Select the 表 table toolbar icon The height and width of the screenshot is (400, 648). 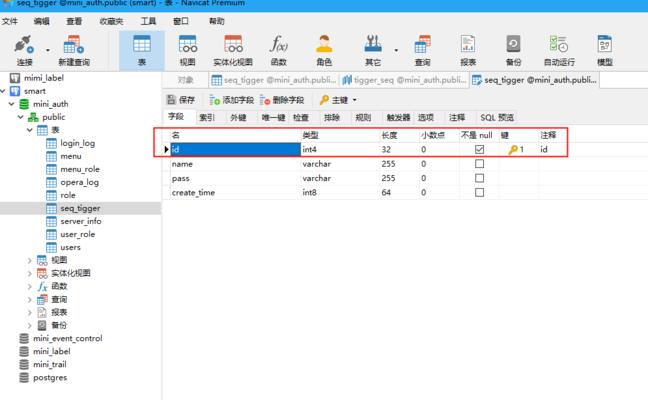pos(142,50)
